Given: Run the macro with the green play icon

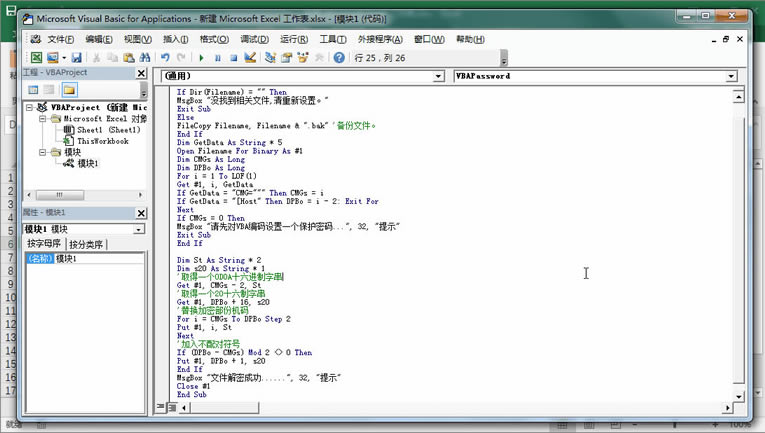Looking at the screenshot, I should pyautogui.click(x=201, y=58).
